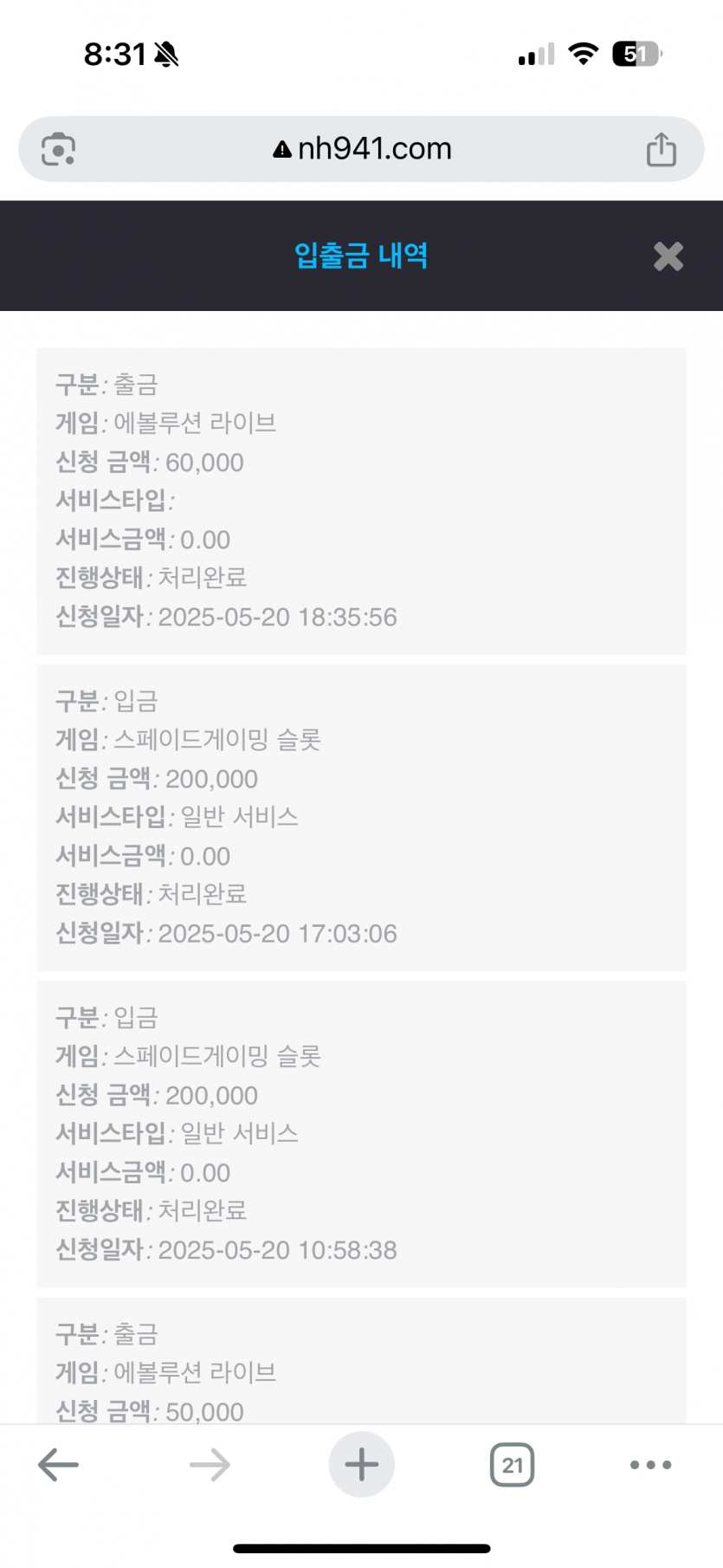Tap the first 스페이드게이밍 슬롯 game label
This screenshot has width=723, height=1568.
pyautogui.click(x=218, y=740)
